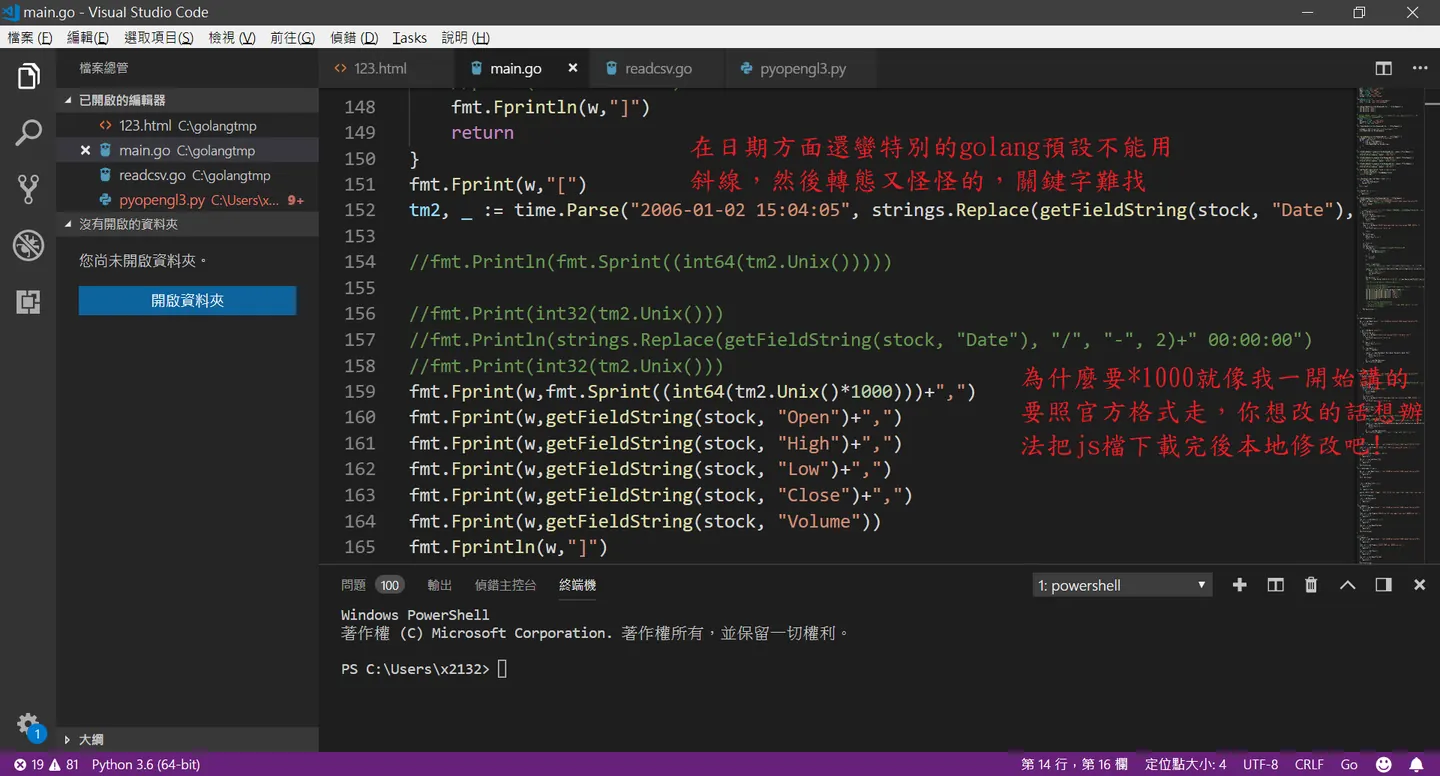Open the notifications bell in the status bar
Viewport: 1440px width, 776px height.
click(x=1416, y=764)
